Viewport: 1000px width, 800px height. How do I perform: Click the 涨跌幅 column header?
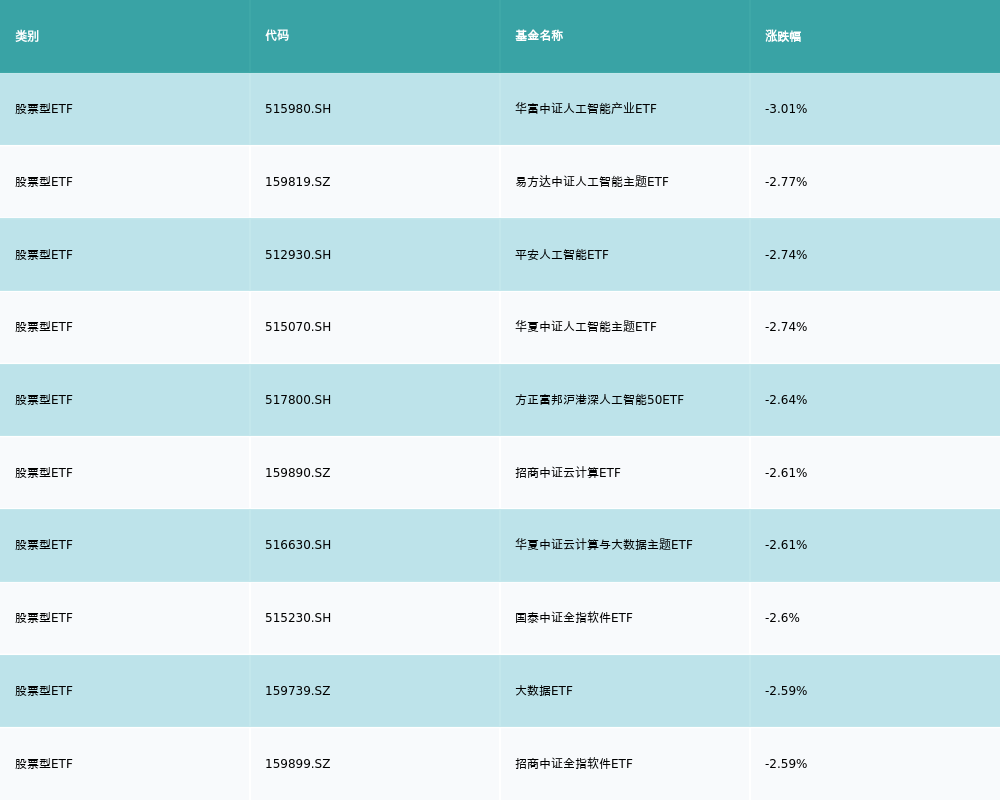[783, 36]
